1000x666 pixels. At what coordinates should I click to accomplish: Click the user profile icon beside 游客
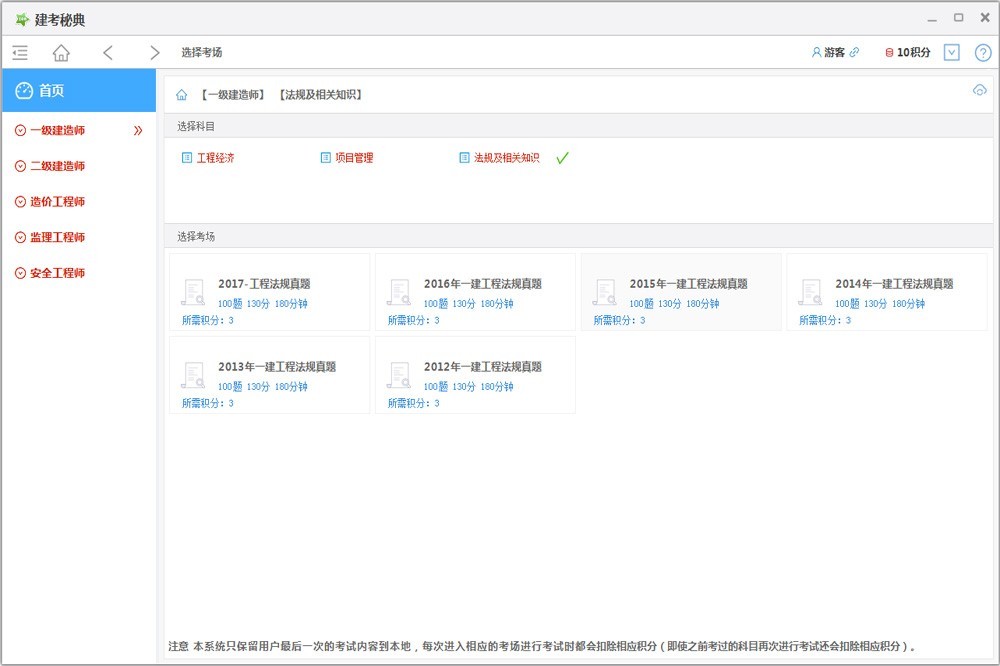tap(818, 52)
